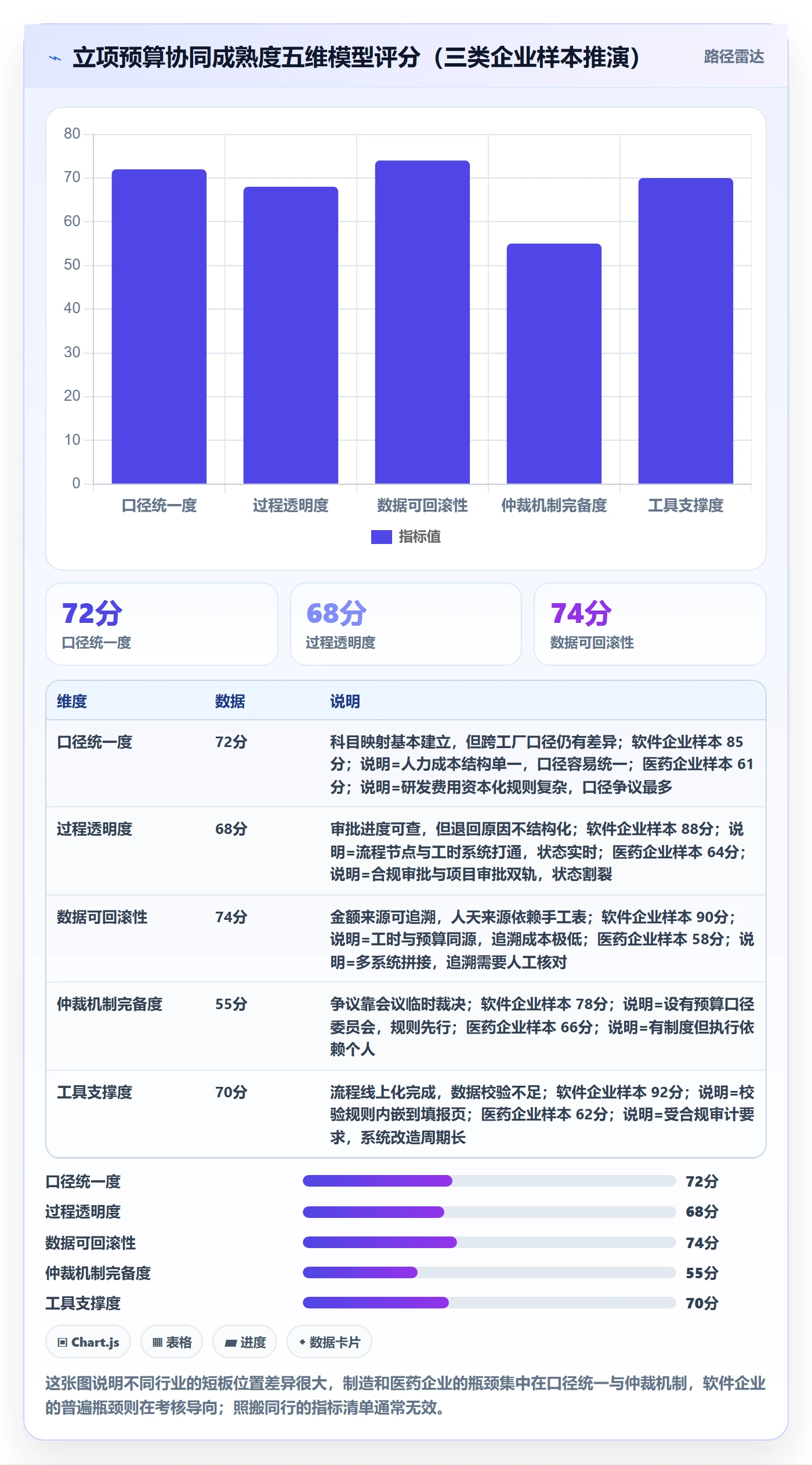812x1465 pixels.
Task: Select the 表格 tag
Action: pos(172,1342)
